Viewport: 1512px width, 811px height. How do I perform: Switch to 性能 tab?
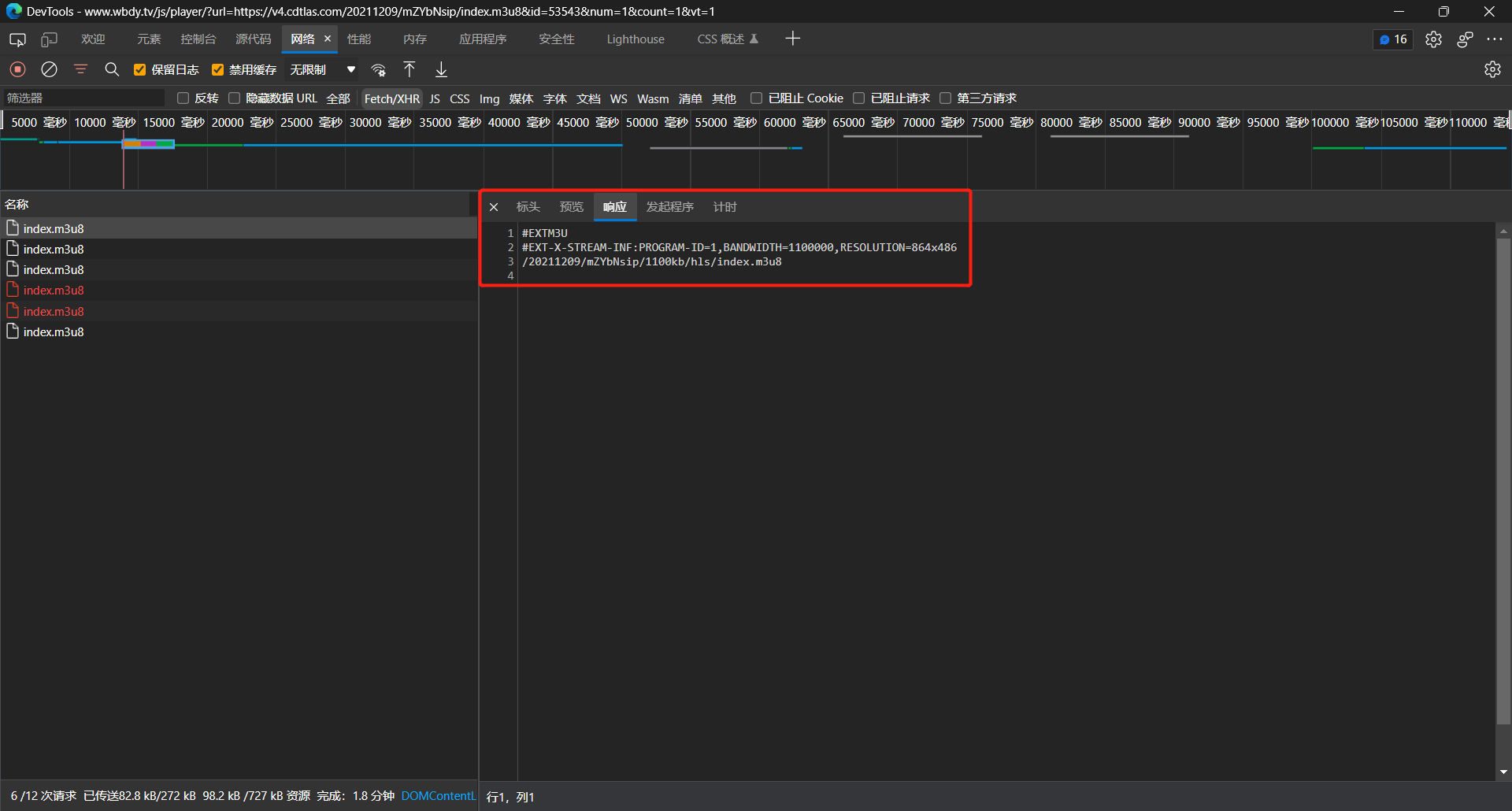coord(359,39)
